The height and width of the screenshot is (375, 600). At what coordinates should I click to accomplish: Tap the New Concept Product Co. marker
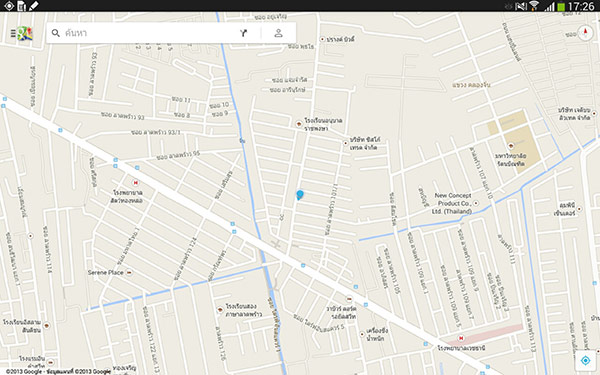(x=476, y=203)
